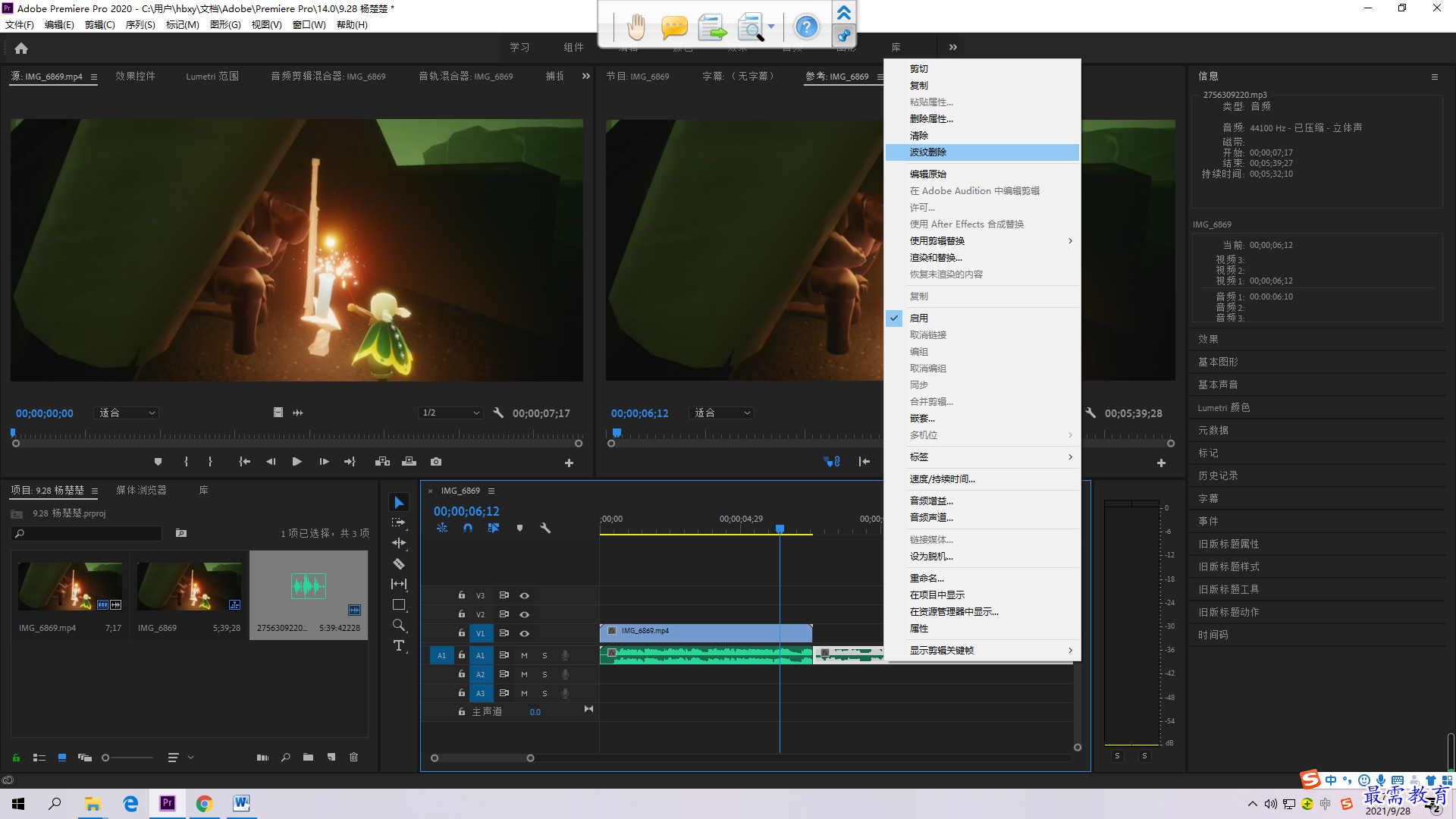Mute audio track A1
Screen dimensions: 1456x819
tap(524, 655)
